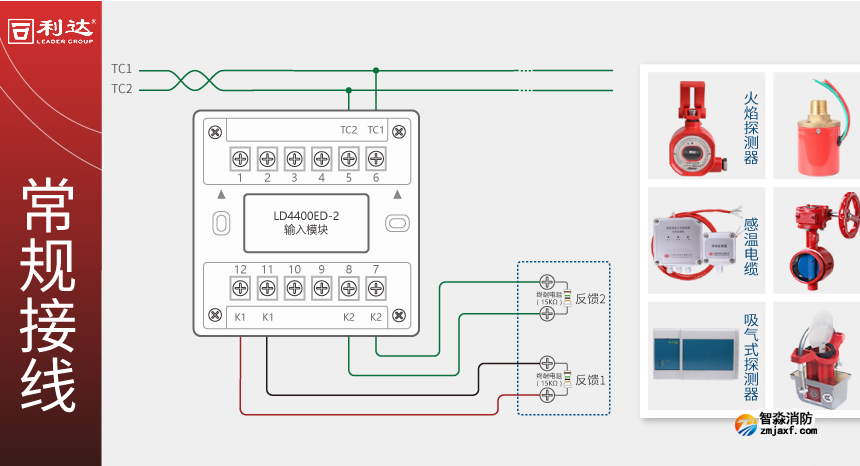Open the 感温电缆 heat sensing cable image
The height and width of the screenshot is (466, 860).
pyautogui.click(x=692, y=240)
